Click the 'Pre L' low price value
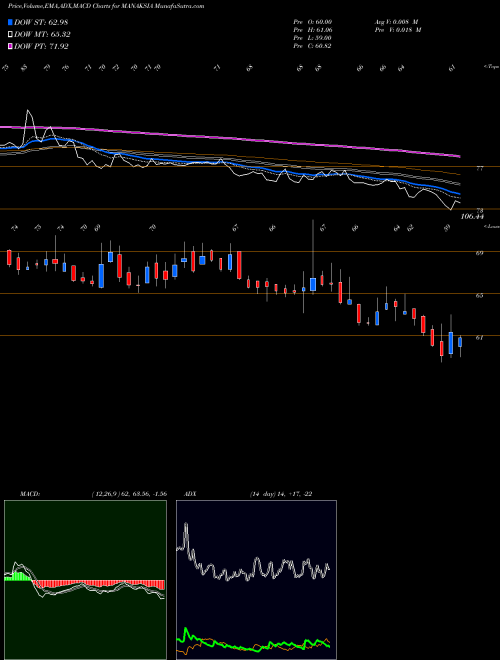The width and height of the screenshot is (500, 660). pyautogui.click(x=313, y=38)
